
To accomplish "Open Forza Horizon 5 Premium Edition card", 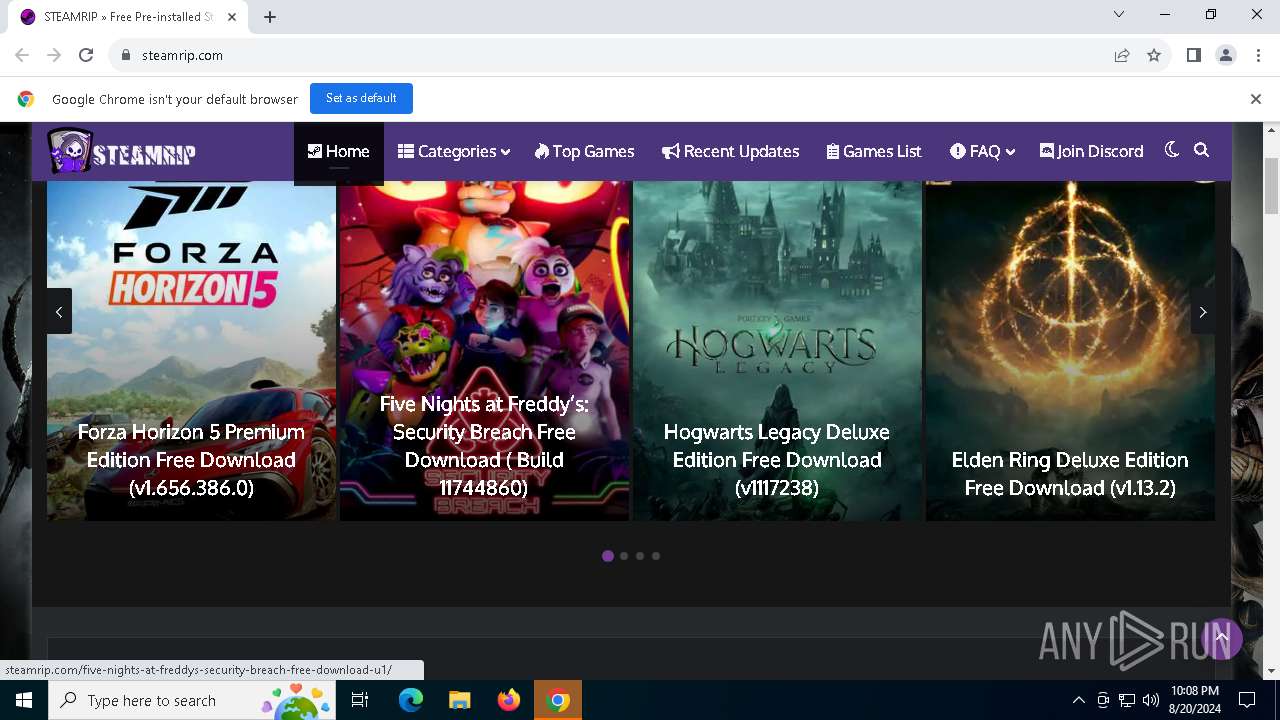I will (191, 350).
